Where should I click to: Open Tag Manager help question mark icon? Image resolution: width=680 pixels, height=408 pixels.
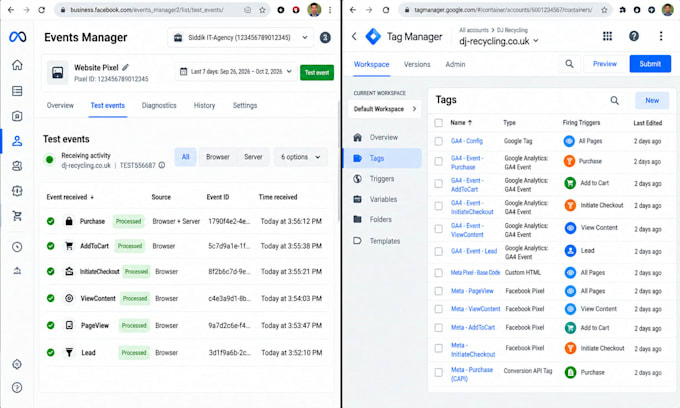(634, 36)
